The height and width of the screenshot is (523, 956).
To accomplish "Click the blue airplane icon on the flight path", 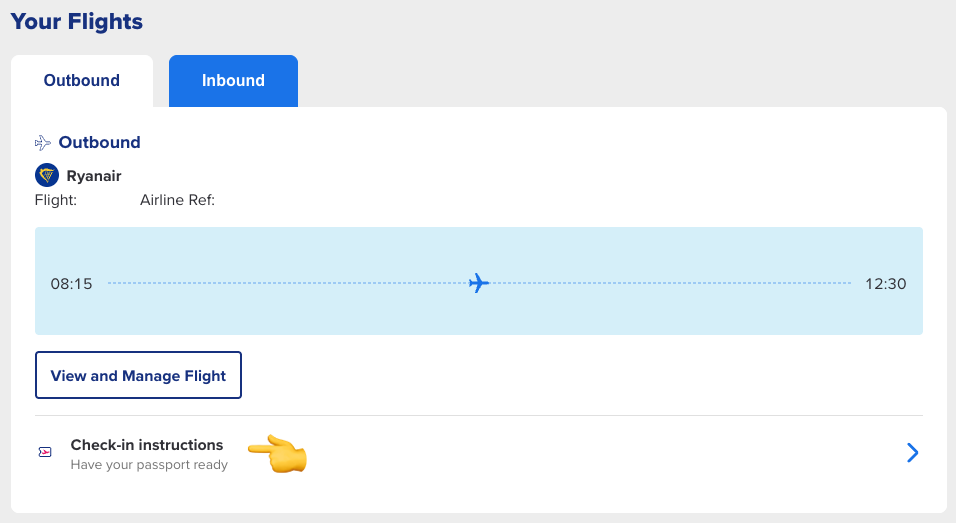I will coord(479,284).
